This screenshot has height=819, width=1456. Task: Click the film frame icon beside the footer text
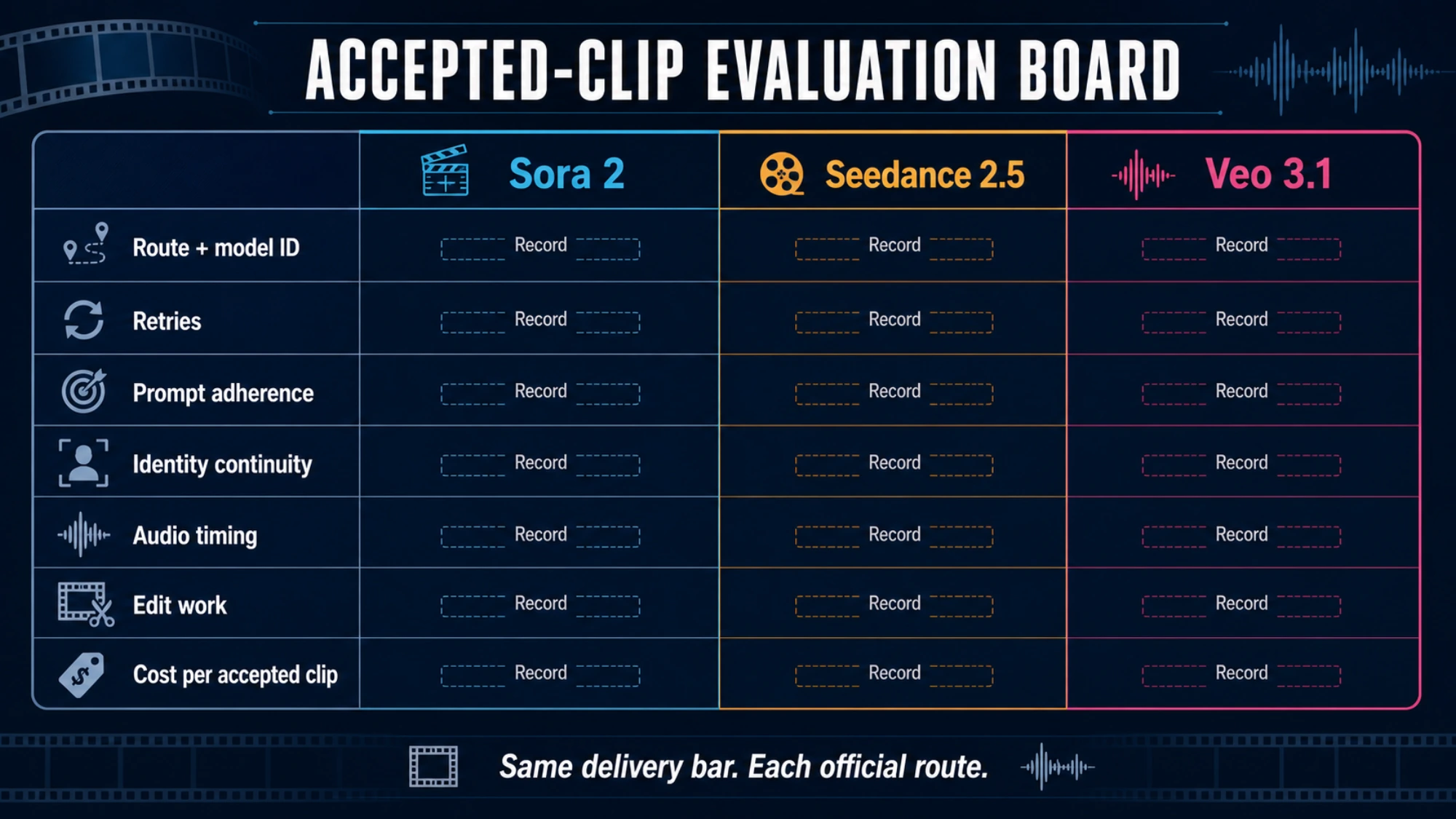433,767
